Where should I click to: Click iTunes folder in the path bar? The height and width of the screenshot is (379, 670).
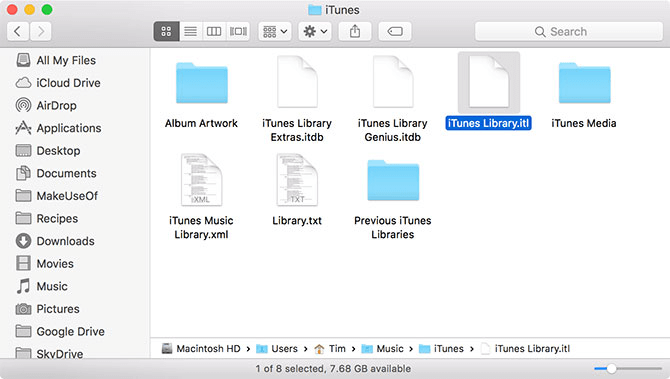[x=441, y=349]
